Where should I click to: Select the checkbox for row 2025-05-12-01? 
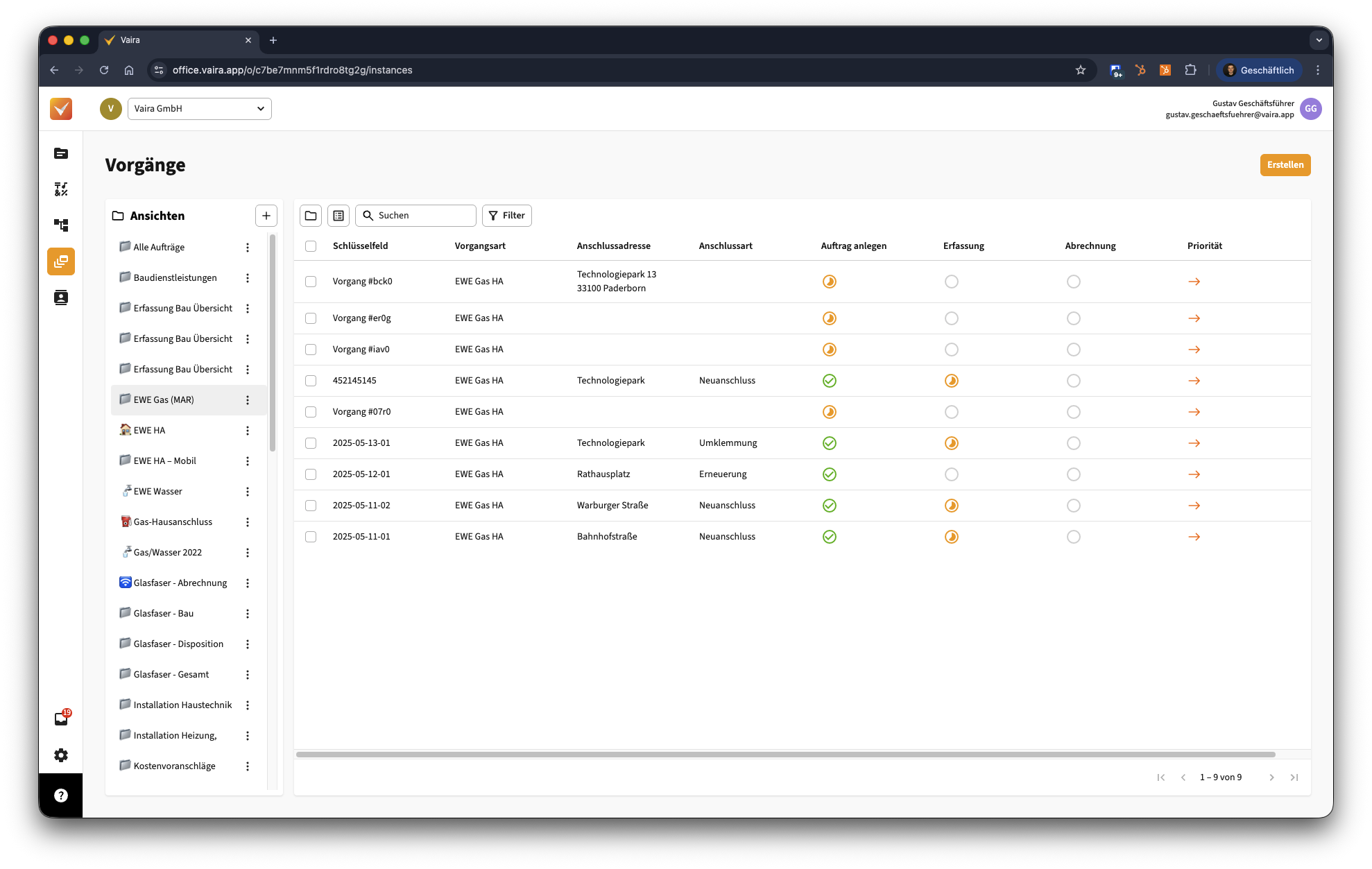[x=311, y=474]
